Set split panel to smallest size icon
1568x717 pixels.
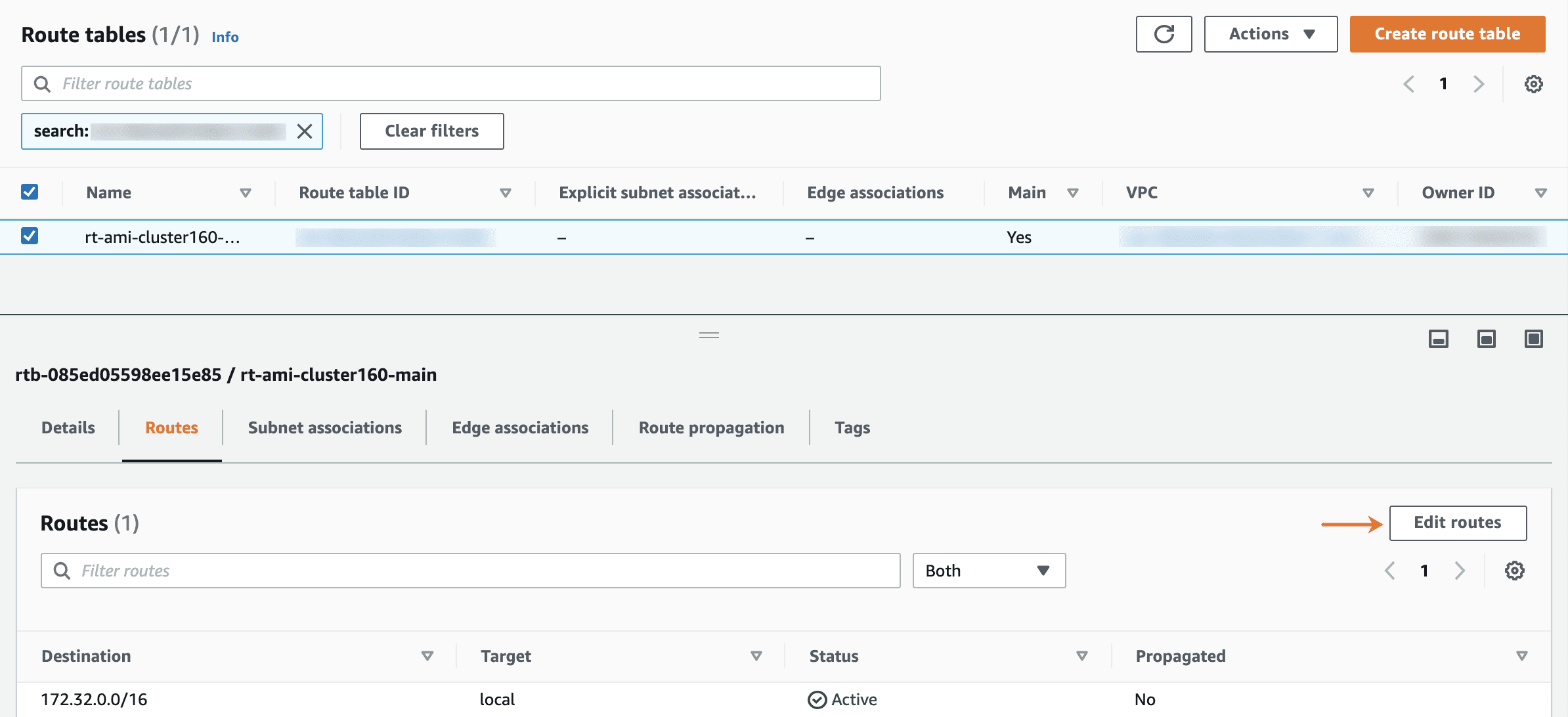(x=1438, y=339)
